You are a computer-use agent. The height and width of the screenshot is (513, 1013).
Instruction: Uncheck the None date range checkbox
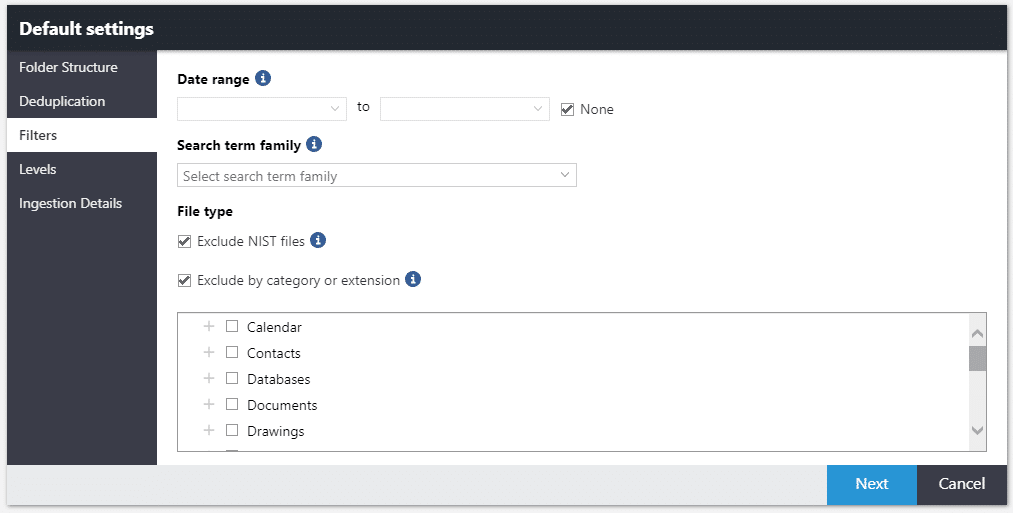point(568,109)
